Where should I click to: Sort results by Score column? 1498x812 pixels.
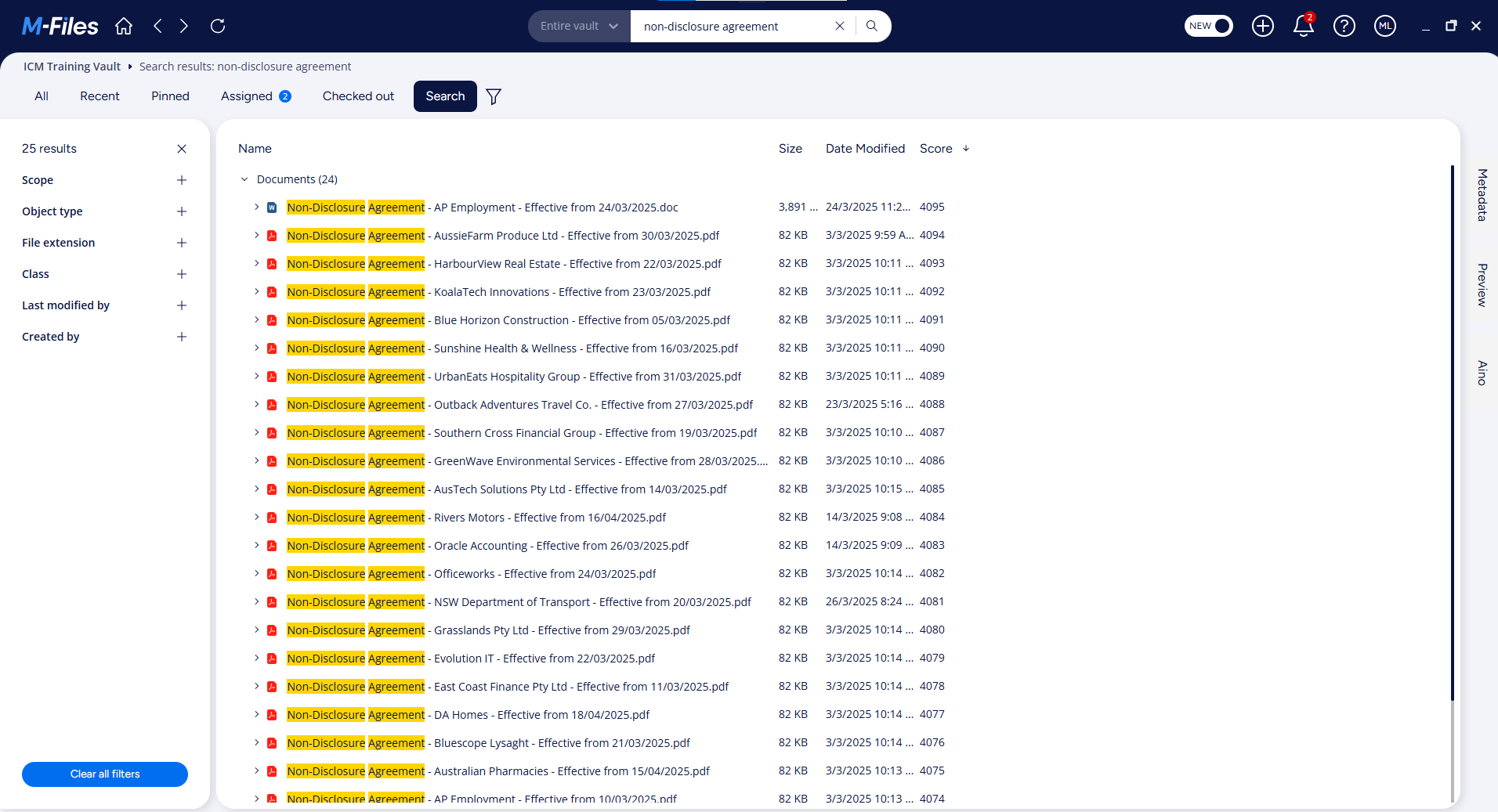click(936, 149)
